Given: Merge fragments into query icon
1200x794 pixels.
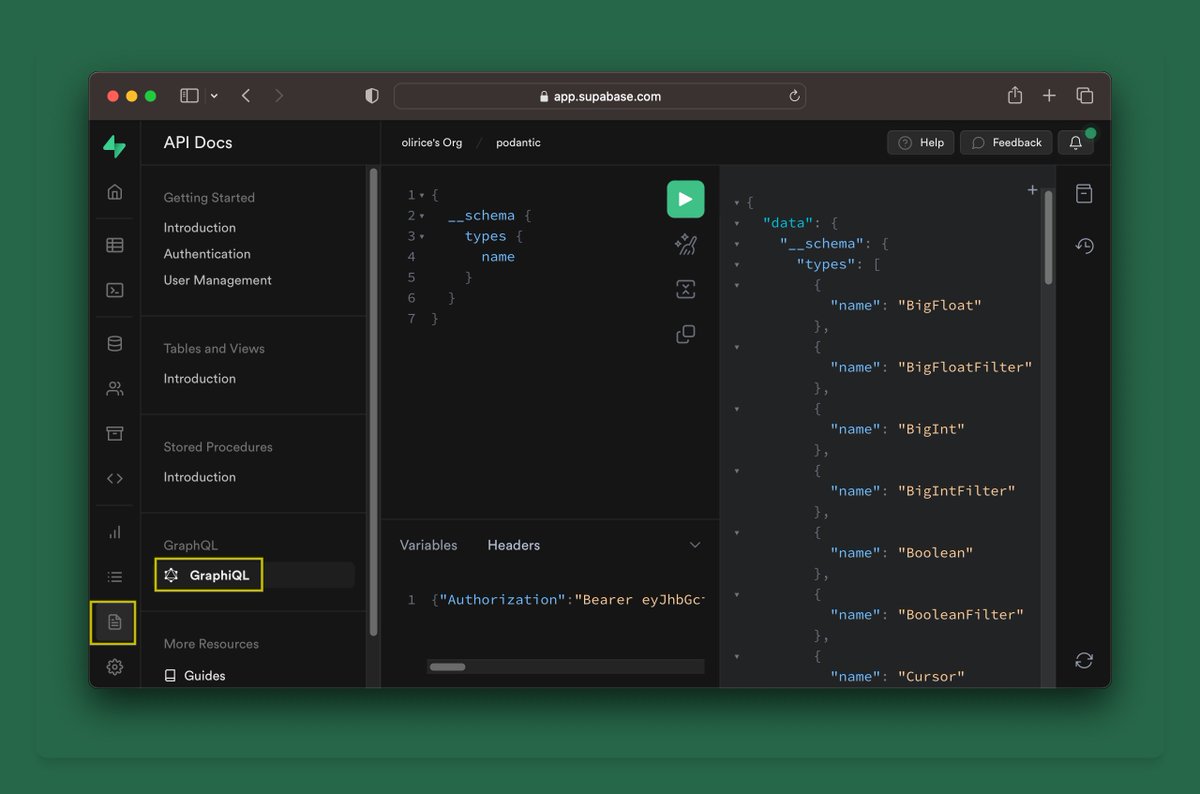Looking at the screenshot, I should click(x=686, y=289).
